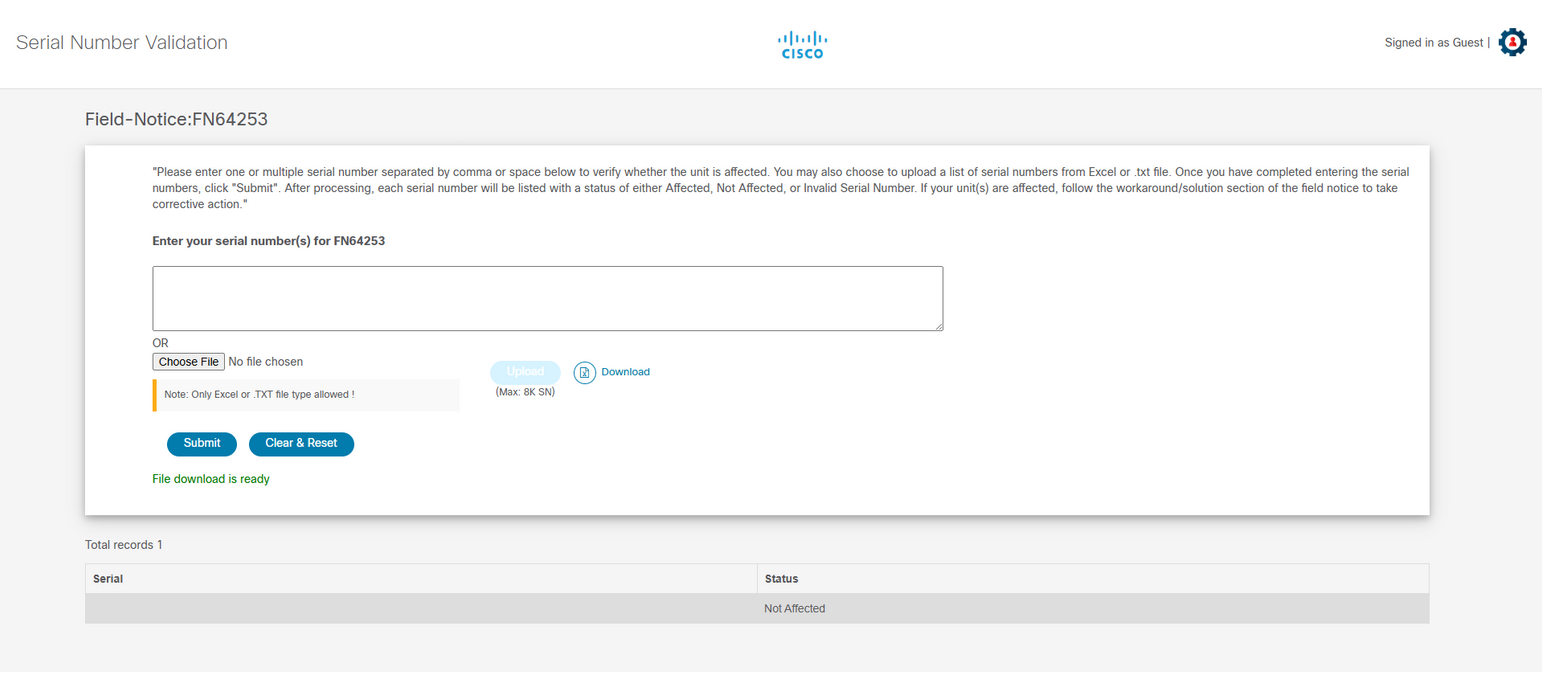Click the Upload button

525,372
